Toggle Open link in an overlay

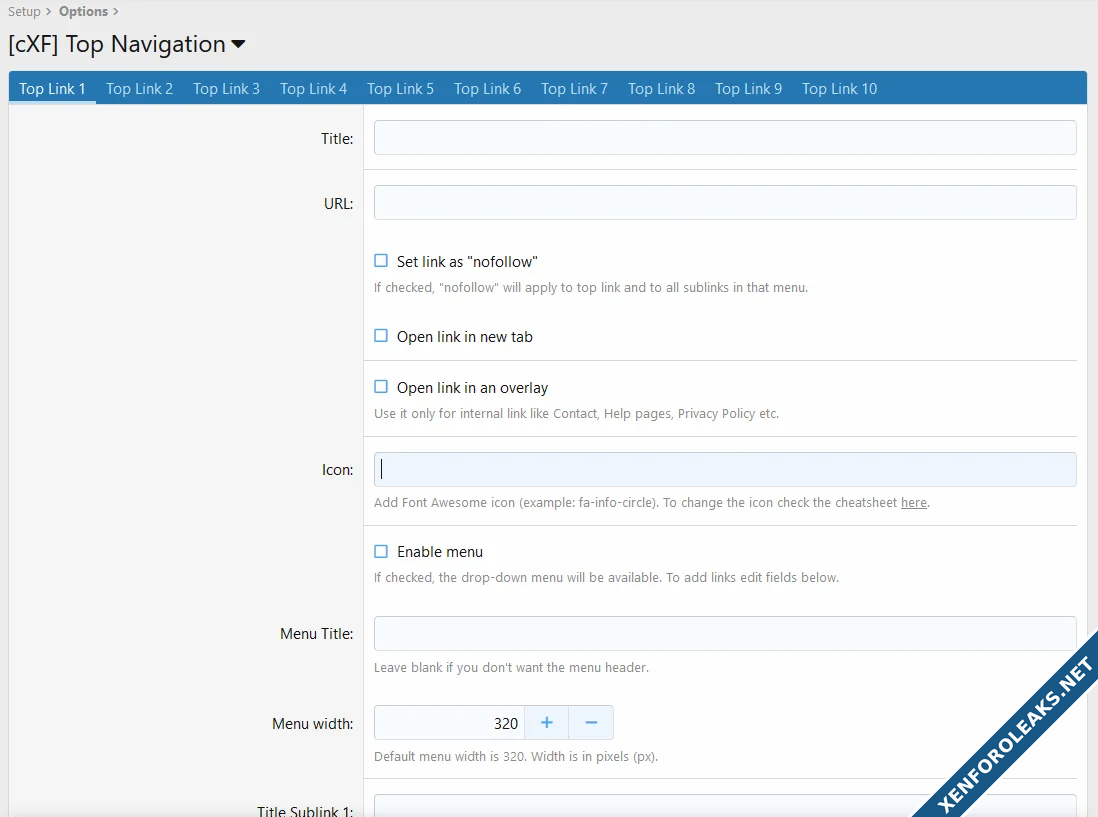pos(381,387)
